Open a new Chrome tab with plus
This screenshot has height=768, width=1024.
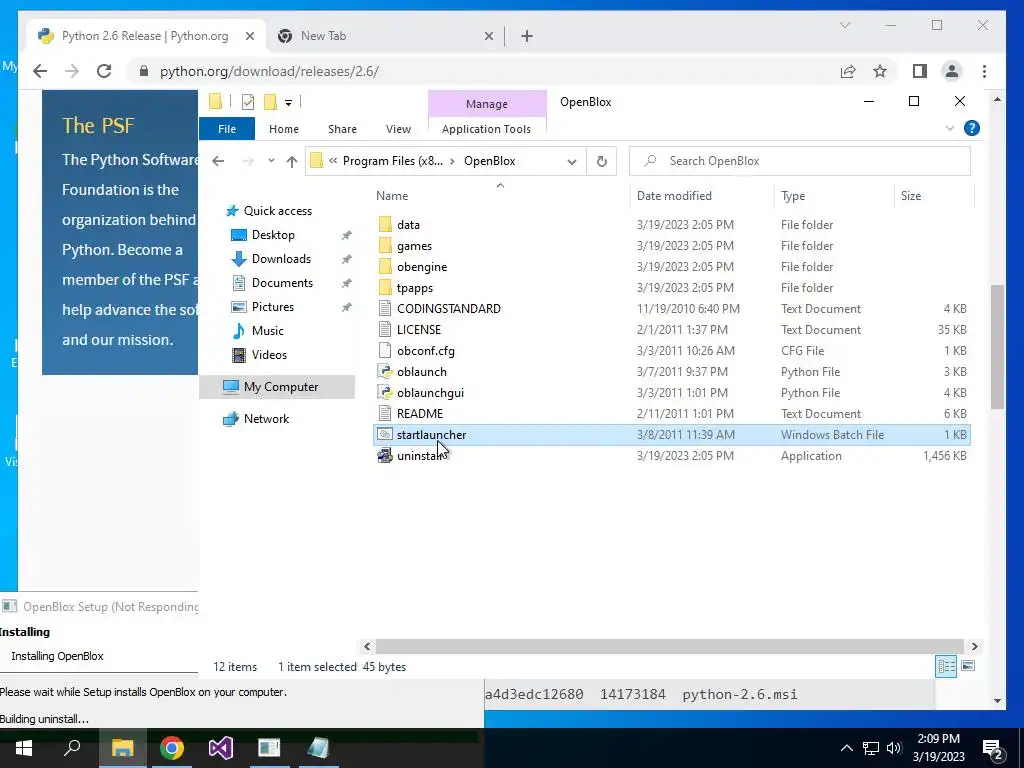tap(526, 36)
